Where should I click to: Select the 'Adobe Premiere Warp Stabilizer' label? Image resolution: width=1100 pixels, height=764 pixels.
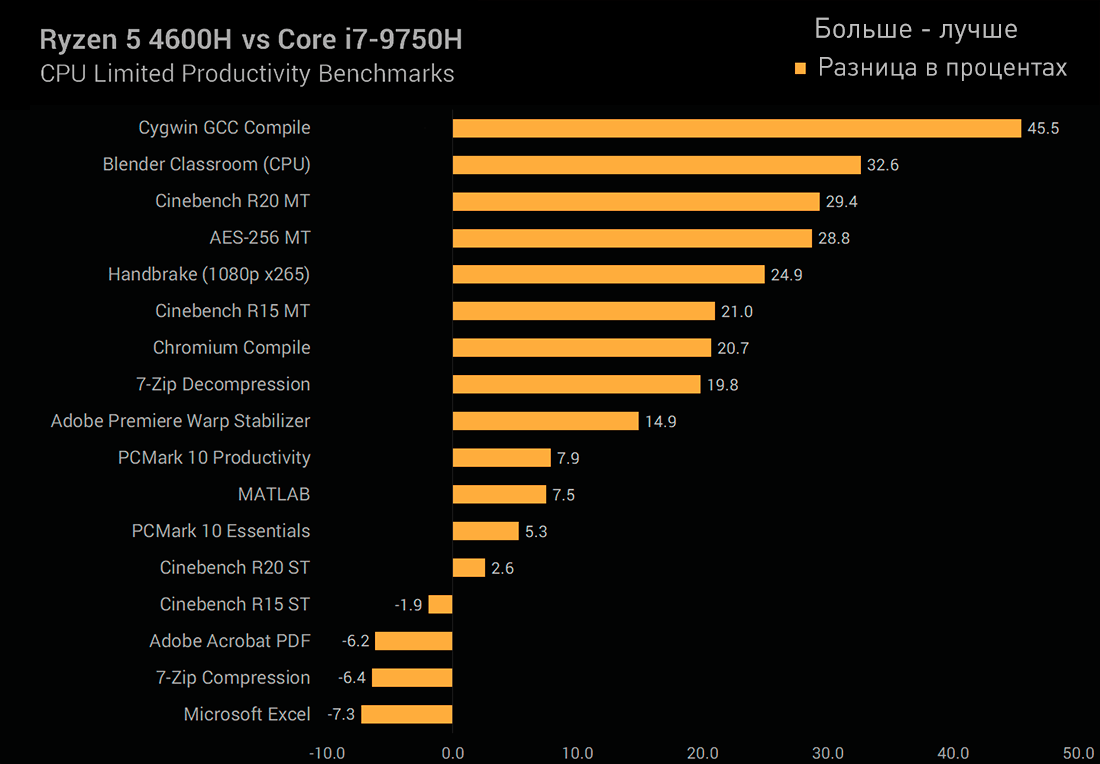coord(181,421)
